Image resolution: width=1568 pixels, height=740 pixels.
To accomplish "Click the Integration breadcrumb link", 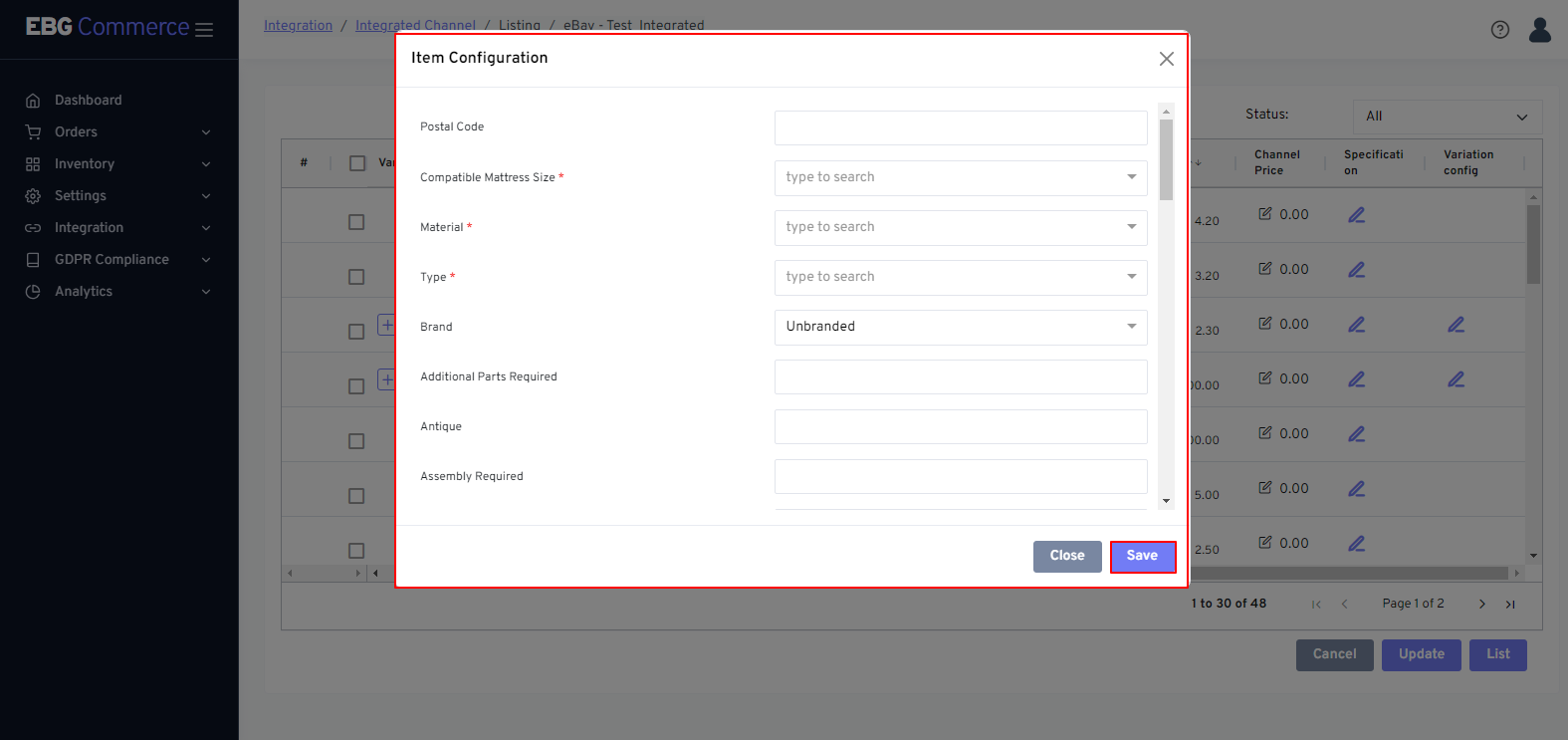I will click(x=298, y=25).
